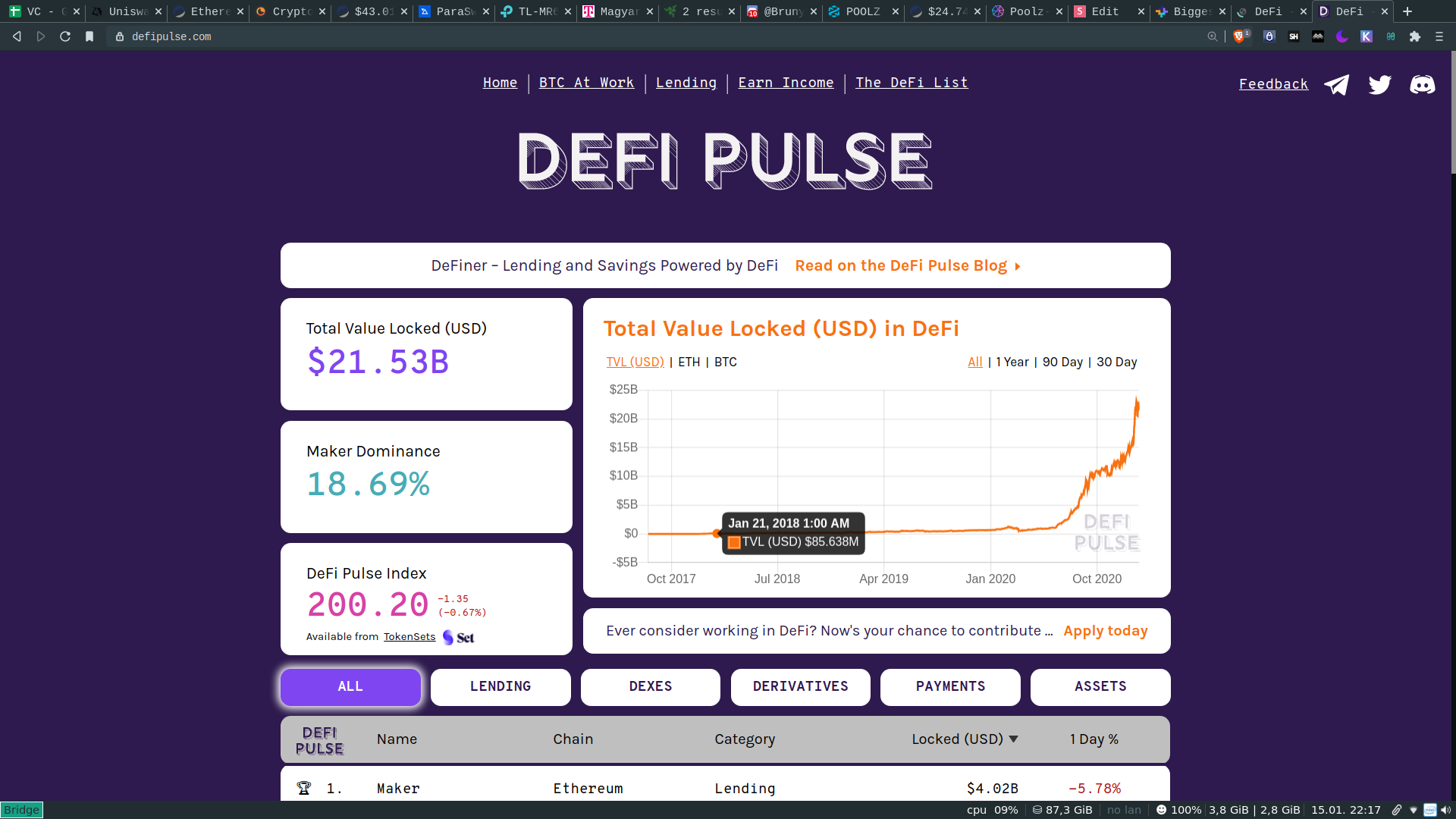The height and width of the screenshot is (819, 1456).
Task: Click the browser reload icon
Action: coord(65,36)
